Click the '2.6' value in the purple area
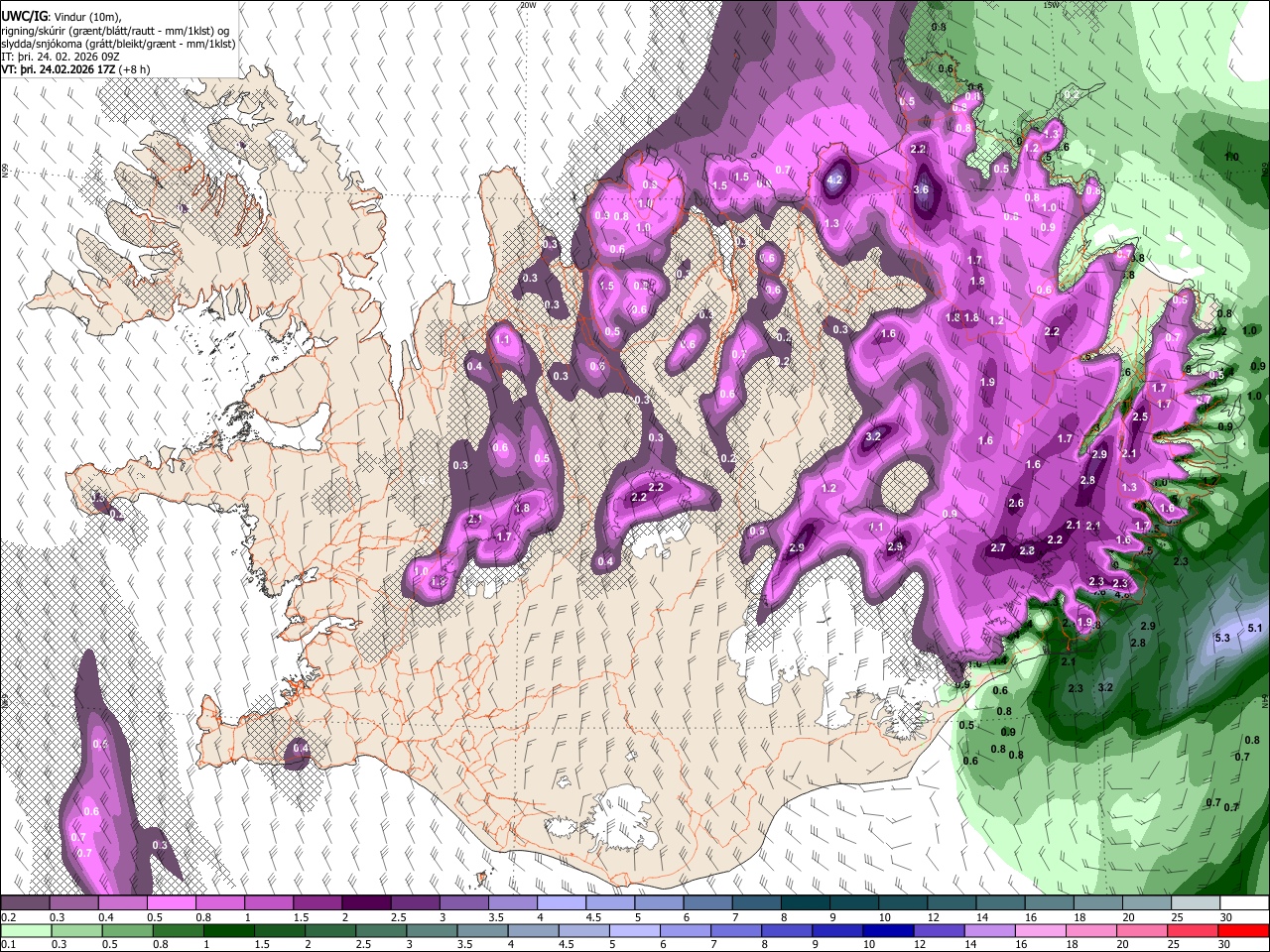The height and width of the screenshot is (952, 1270). point(1016,504)
